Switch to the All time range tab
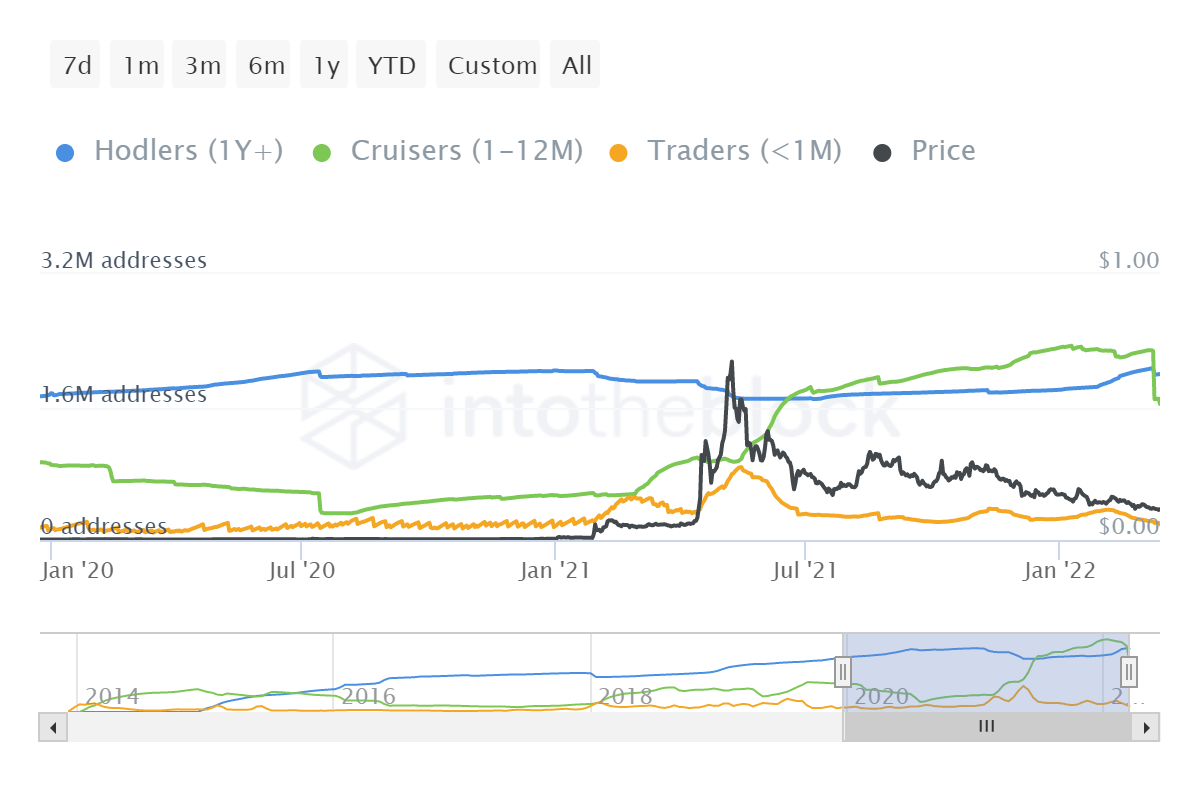This screenshot has height=800, width=1200. [x=575, y=64]
